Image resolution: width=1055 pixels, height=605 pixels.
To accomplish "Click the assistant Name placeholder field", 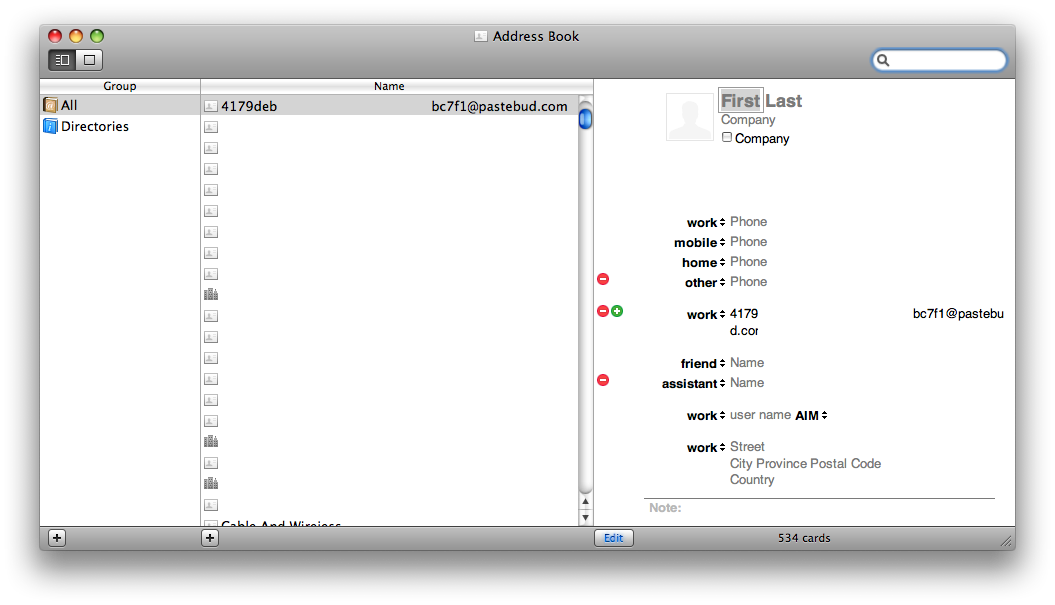I will (747, 383).
